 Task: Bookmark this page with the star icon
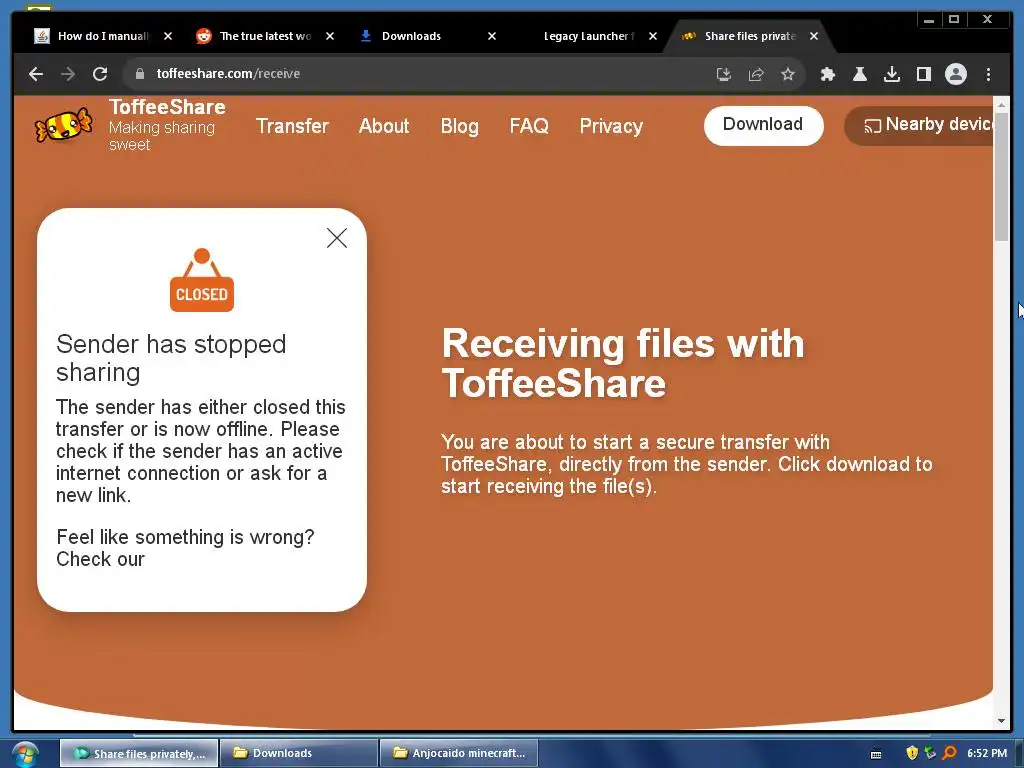tap(788, 74)
